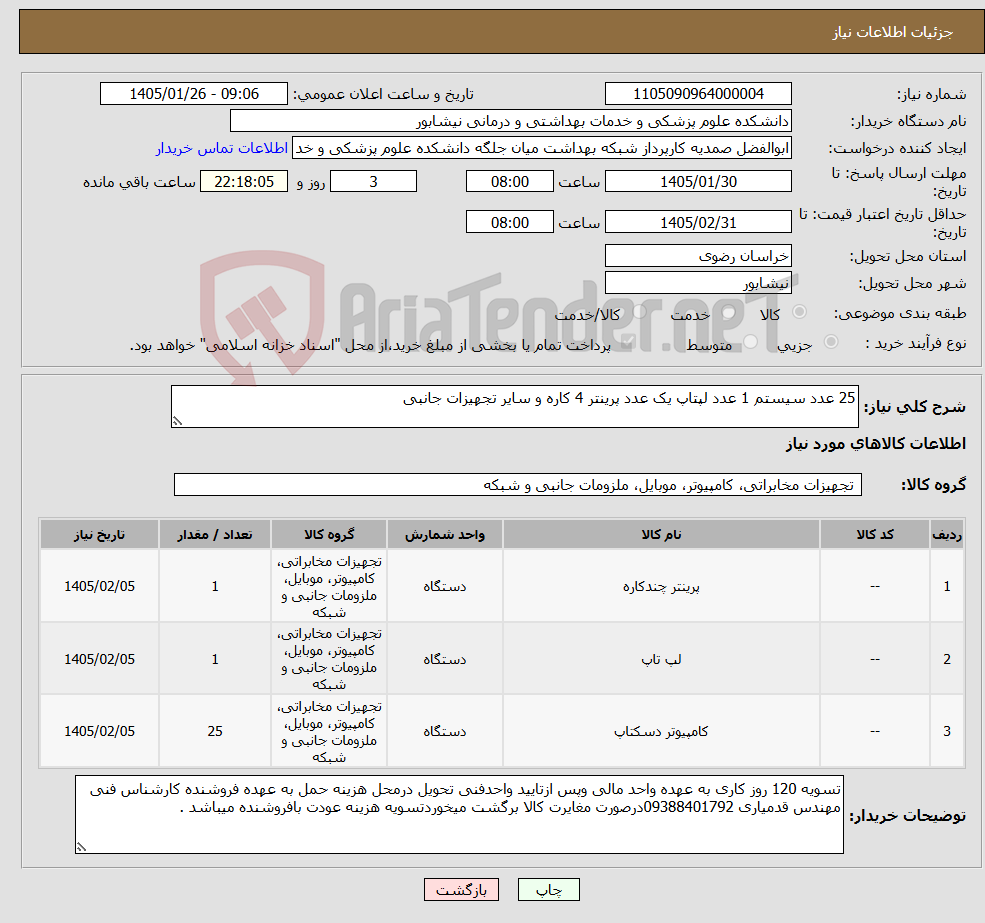The width and height of the screenshot is (985, 923).
Task: Click the شماره نیاز field 1105090964000004
Action: click(698, 94)
